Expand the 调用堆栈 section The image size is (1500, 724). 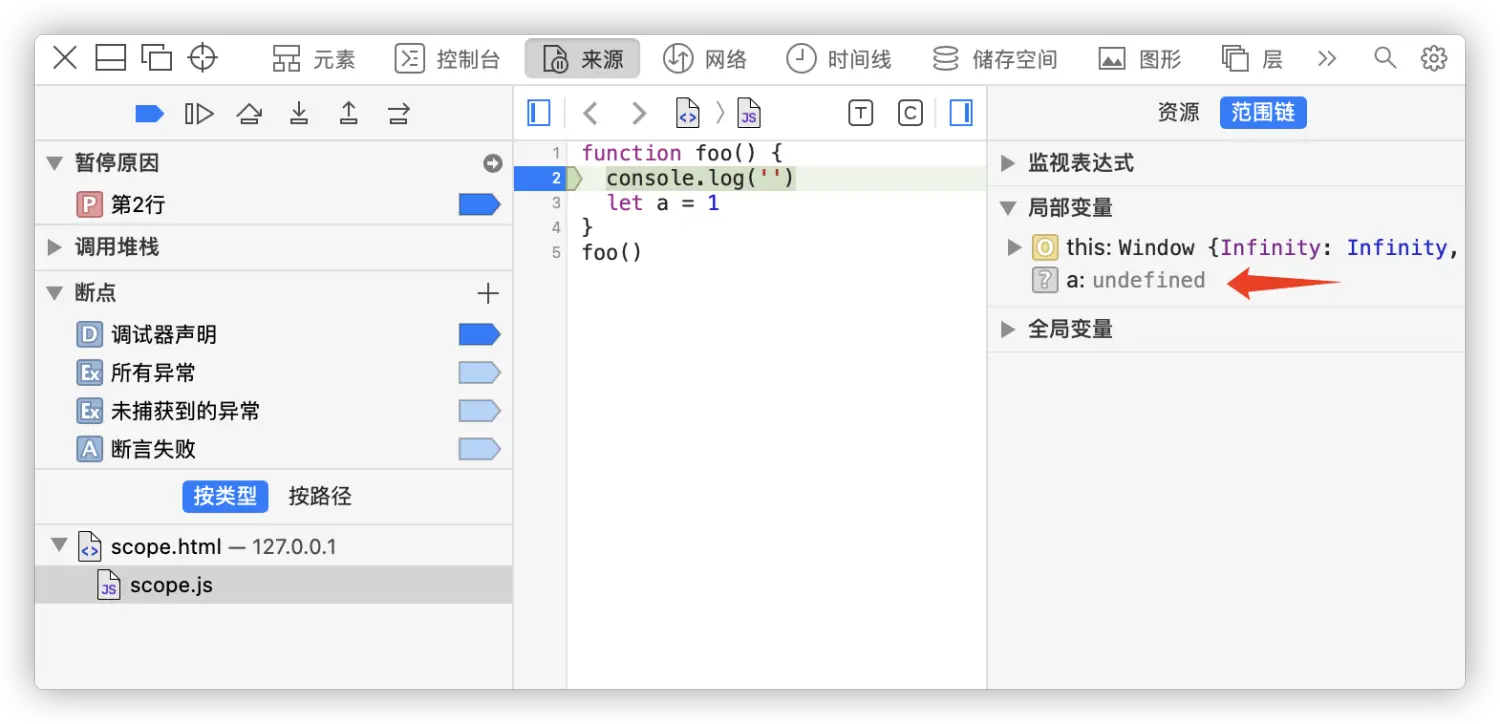pos(55,247)
